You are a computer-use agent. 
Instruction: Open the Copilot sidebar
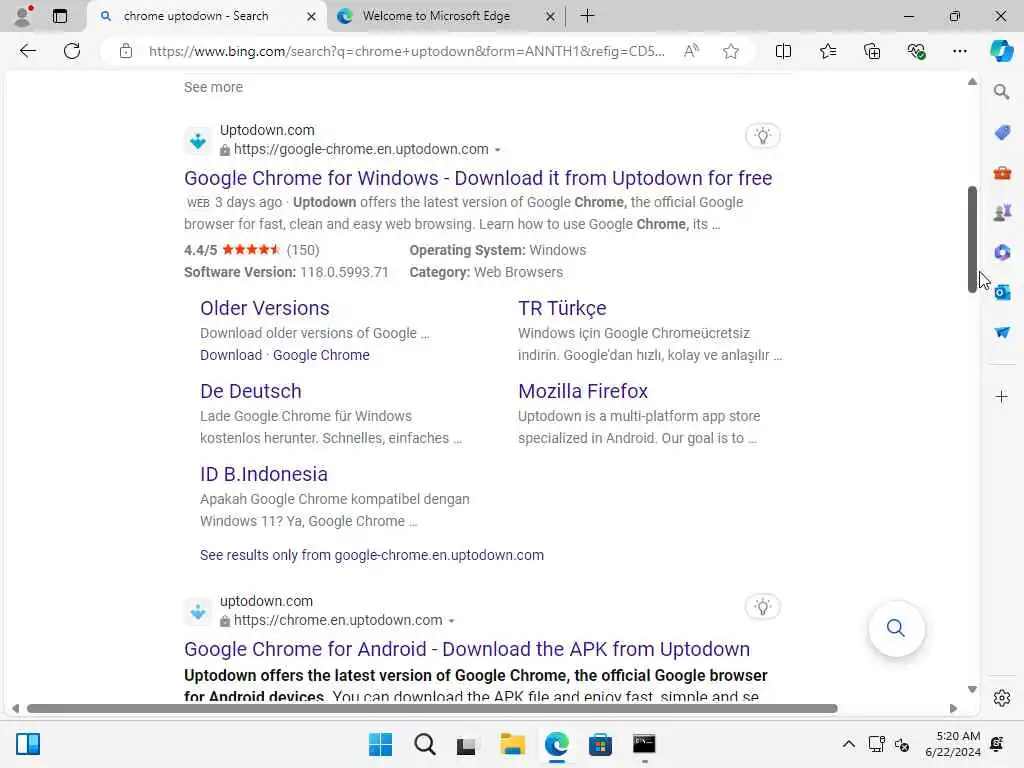click(1001, 51)
